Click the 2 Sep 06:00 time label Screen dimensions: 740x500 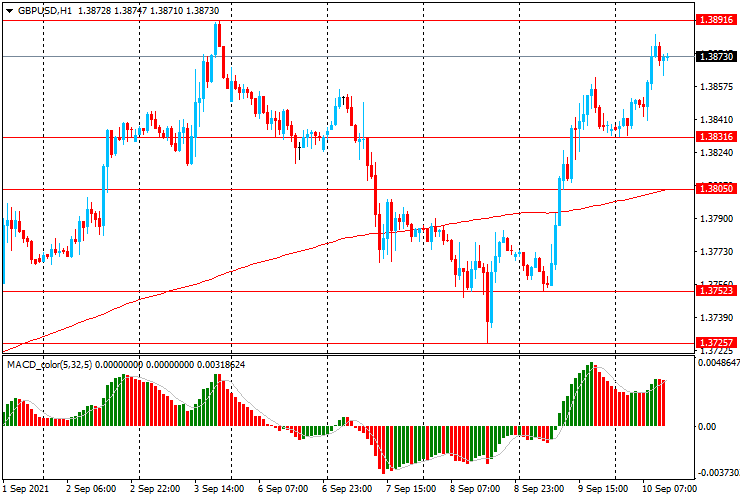tap(91, 488)
